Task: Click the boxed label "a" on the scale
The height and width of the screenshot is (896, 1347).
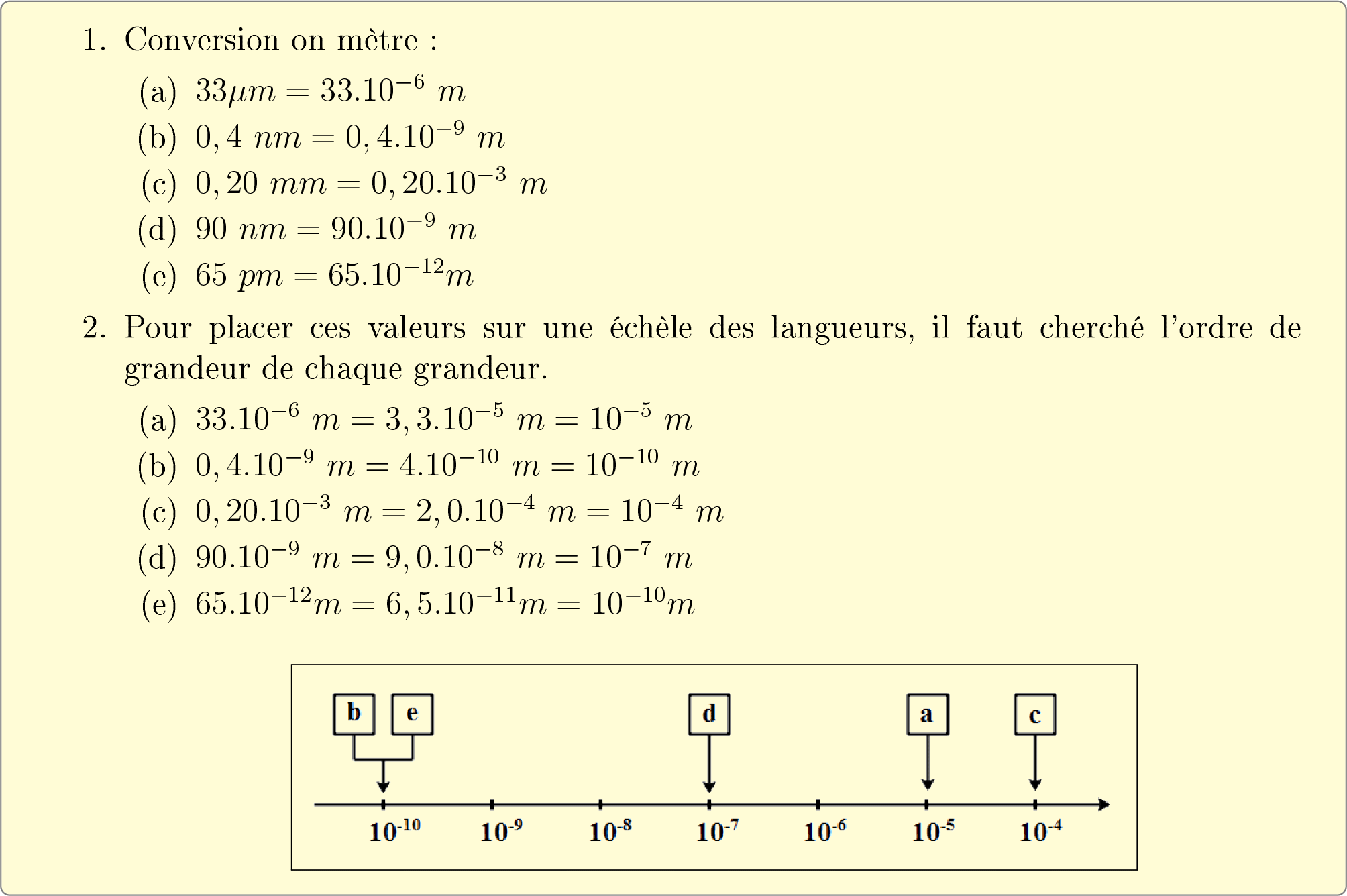Action: 928,714
